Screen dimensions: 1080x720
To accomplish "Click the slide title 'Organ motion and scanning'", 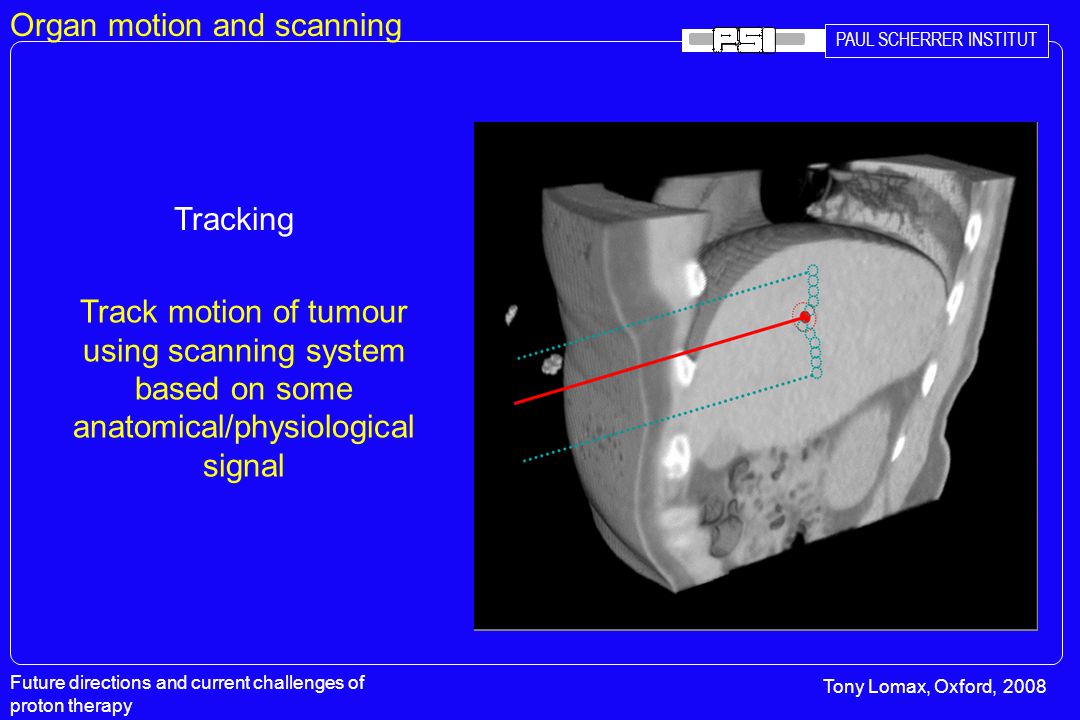I will (206, 26).
